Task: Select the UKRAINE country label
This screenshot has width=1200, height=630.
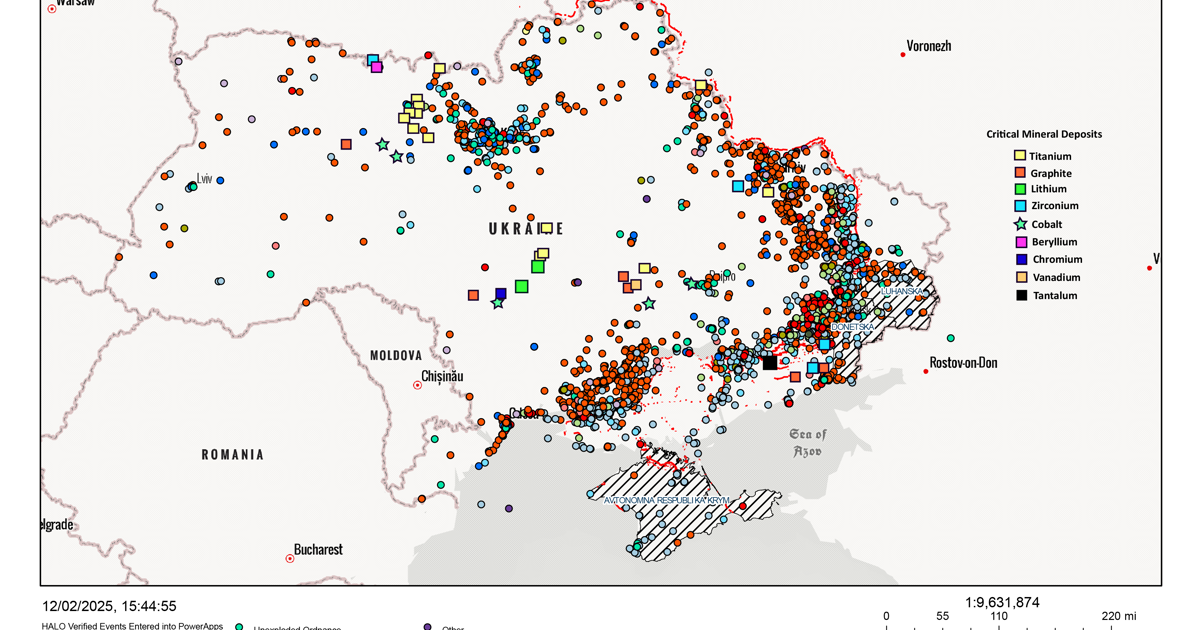Action: click(524, 228)
